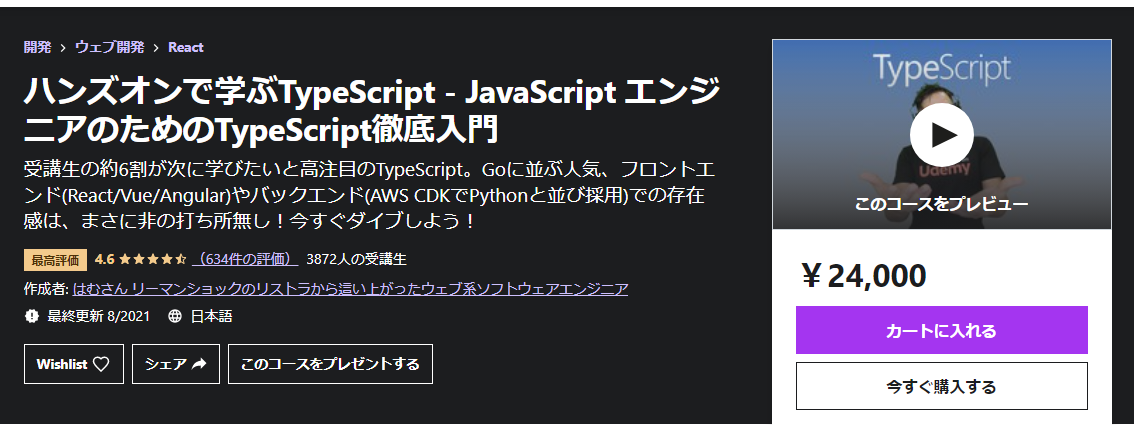Open the React breadcrumb link
The image size is (1134, 425).
[186, 48]
